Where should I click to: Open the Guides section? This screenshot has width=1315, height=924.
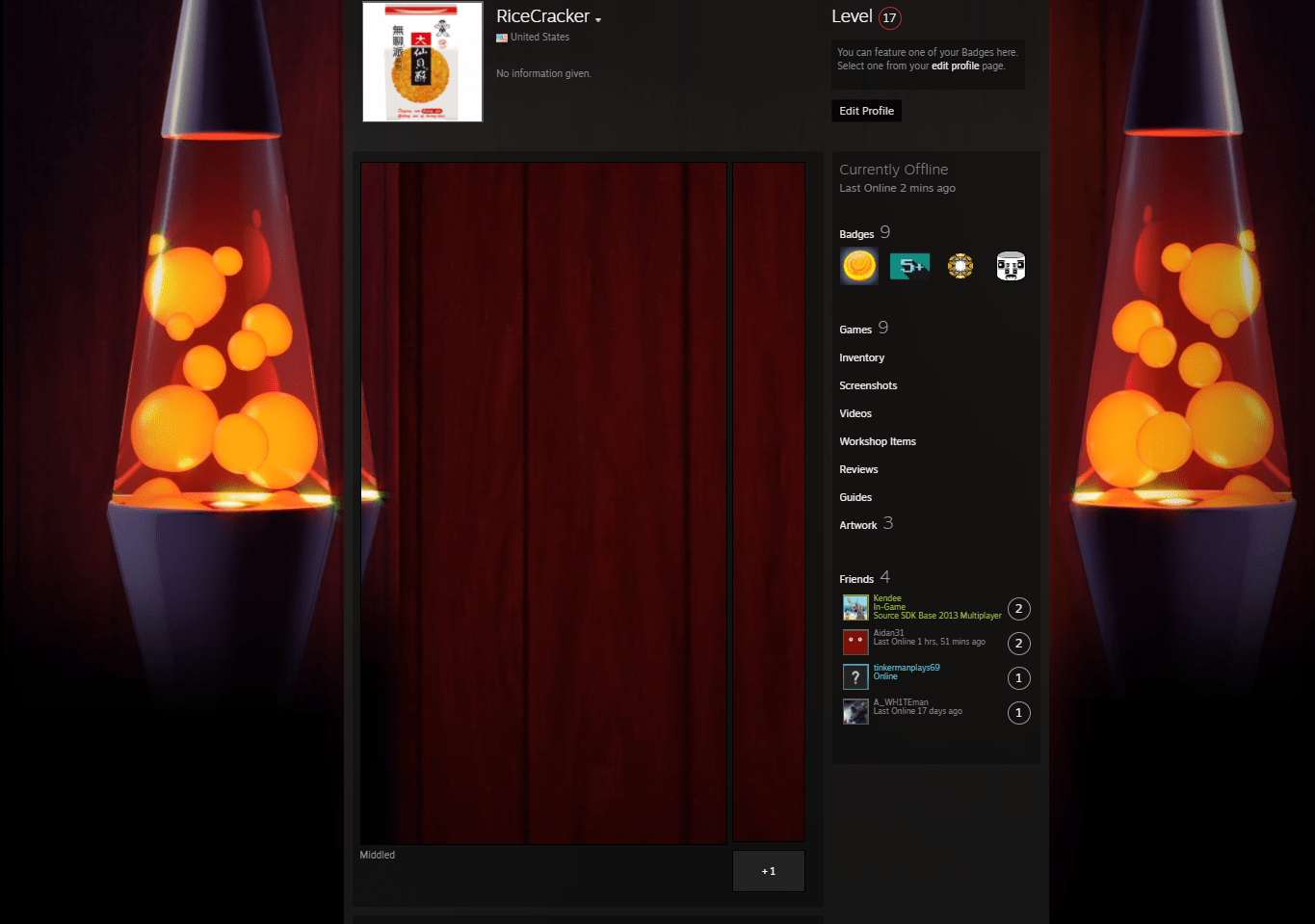click(x=855, y=497)
